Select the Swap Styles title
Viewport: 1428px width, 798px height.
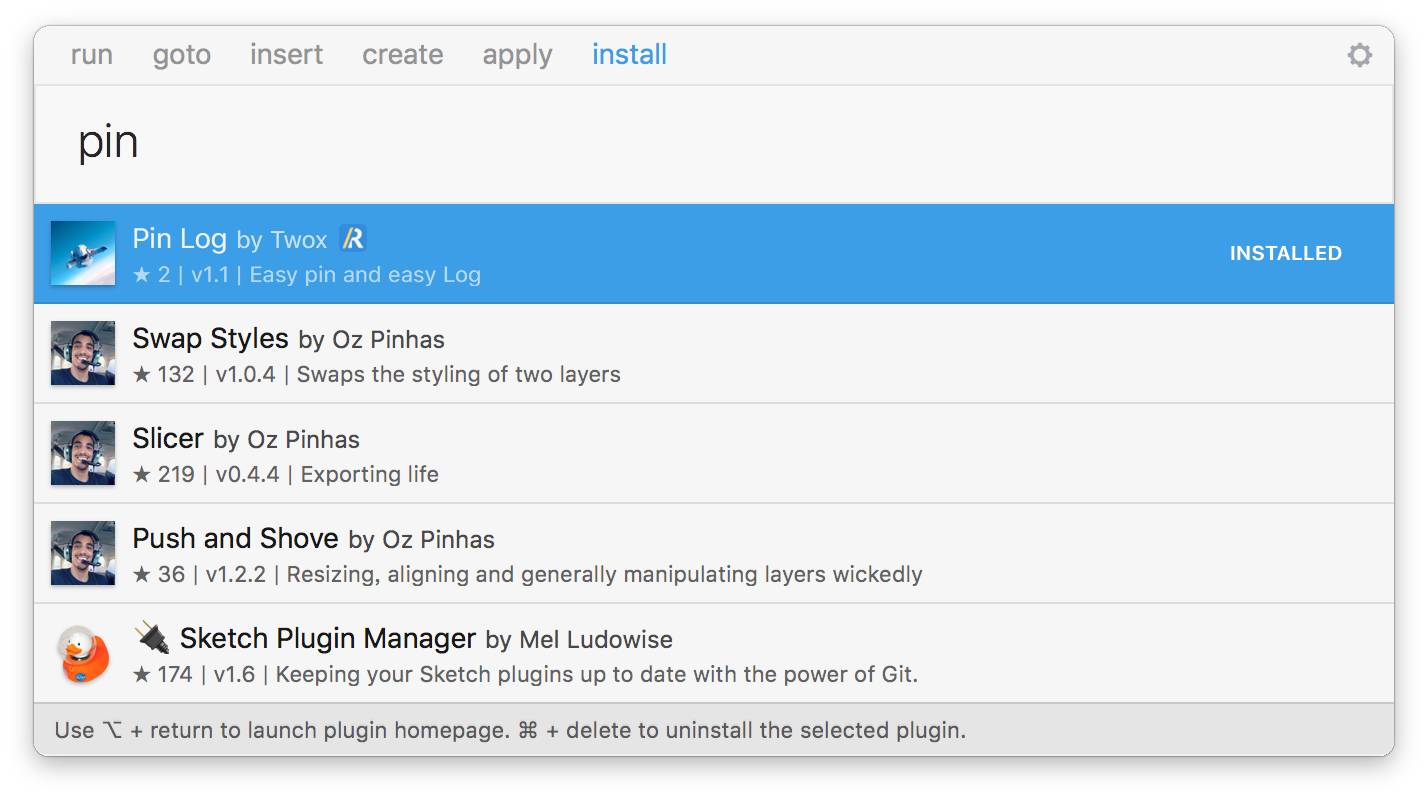[x=211, y=338]
